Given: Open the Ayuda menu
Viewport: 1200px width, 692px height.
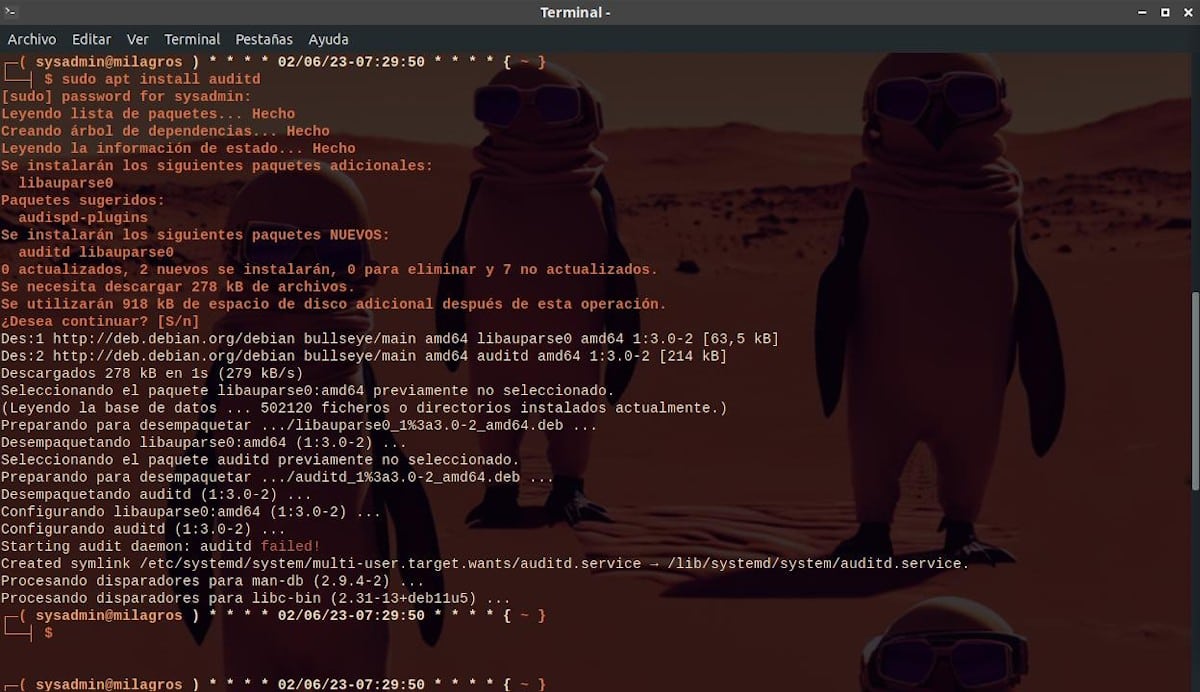Looking at the screenshot, I should coord(328,39).
